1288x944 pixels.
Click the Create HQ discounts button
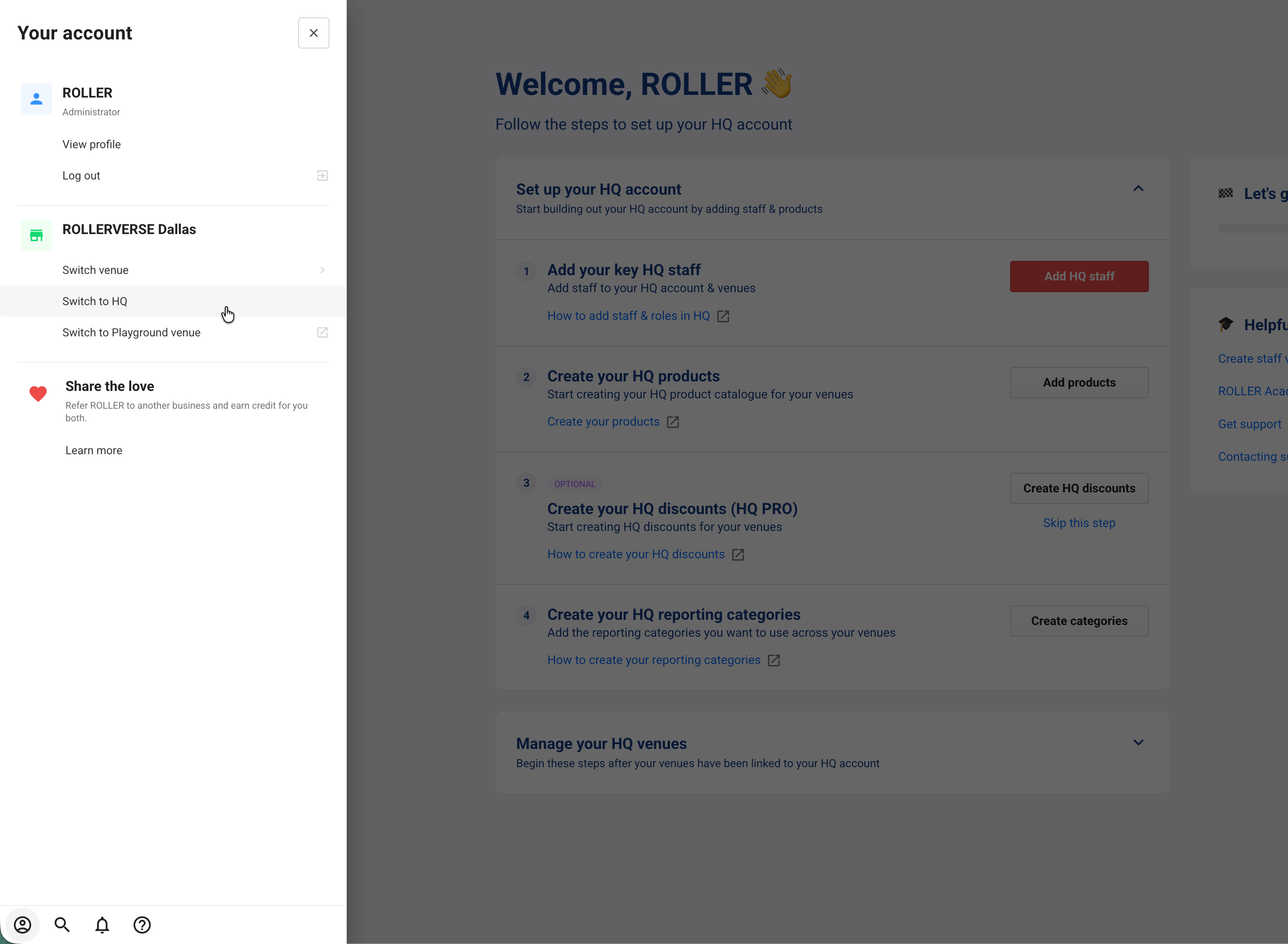(x=1079, y=488)
